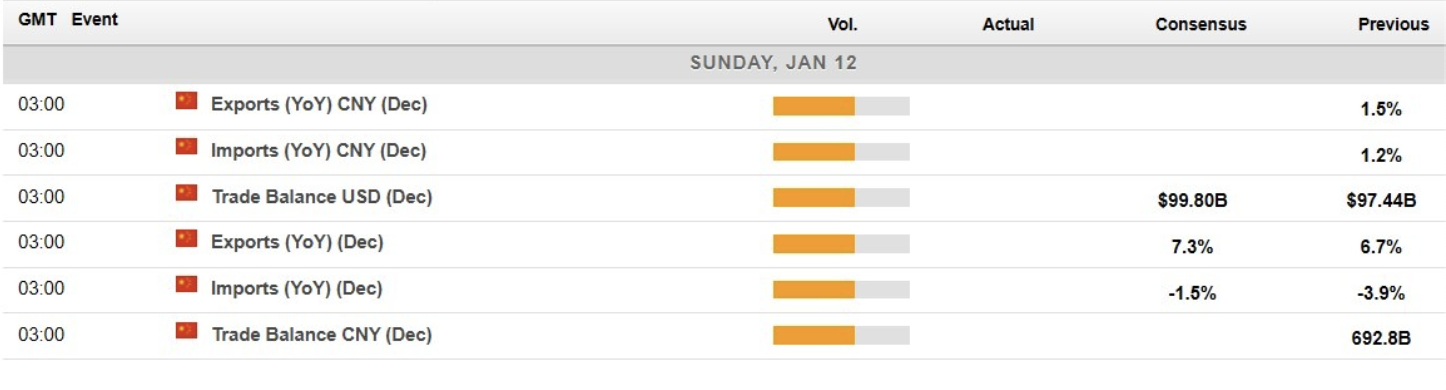Click volatility bar for Exports (YoY) CNY
This screenshot has height=390, width=1446.
click(x=841, y=106)
